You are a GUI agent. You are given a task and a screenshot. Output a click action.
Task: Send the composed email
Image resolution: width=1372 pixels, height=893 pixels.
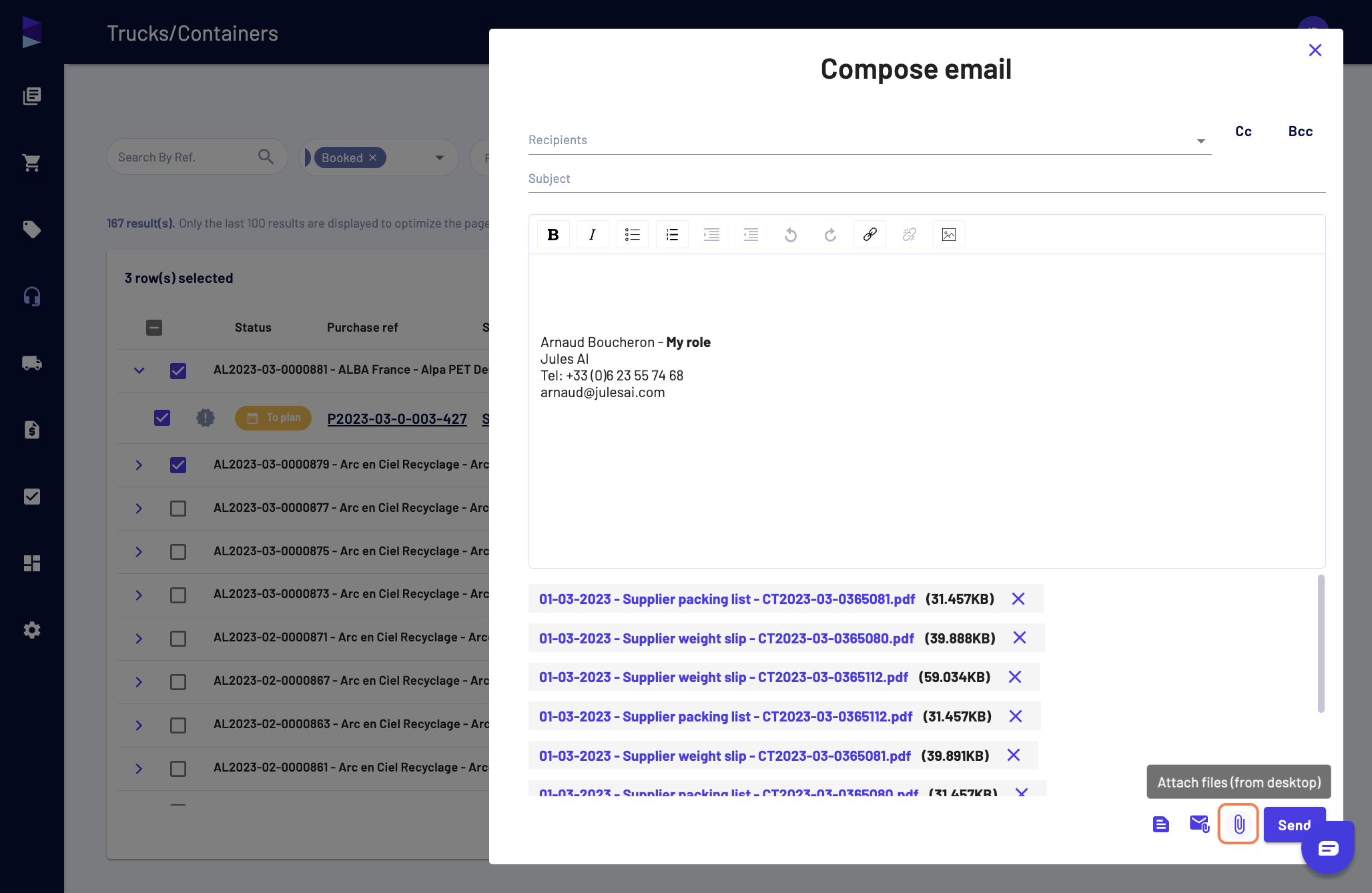[x=1294, y=825]
